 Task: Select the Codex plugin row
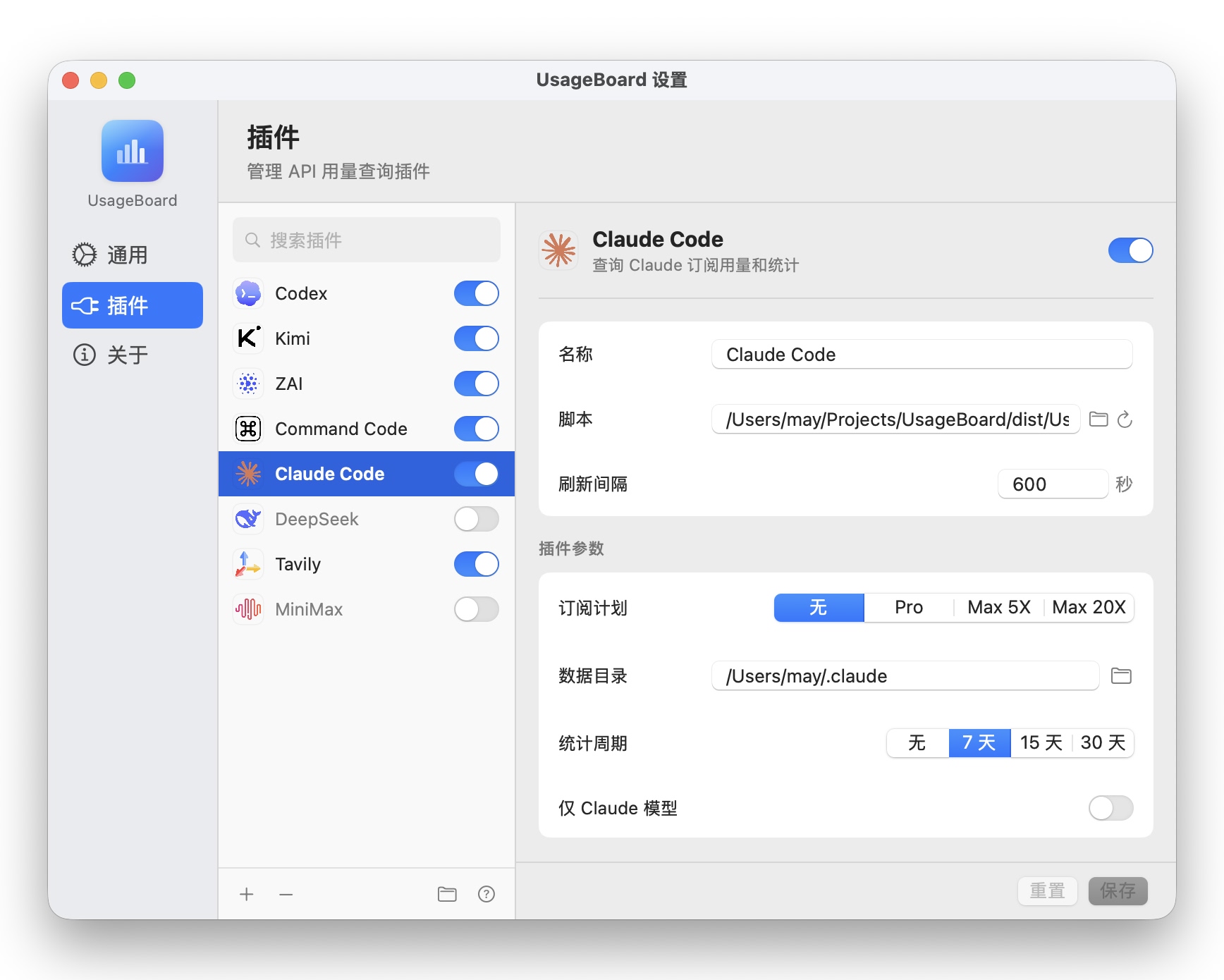coord(367,293)
